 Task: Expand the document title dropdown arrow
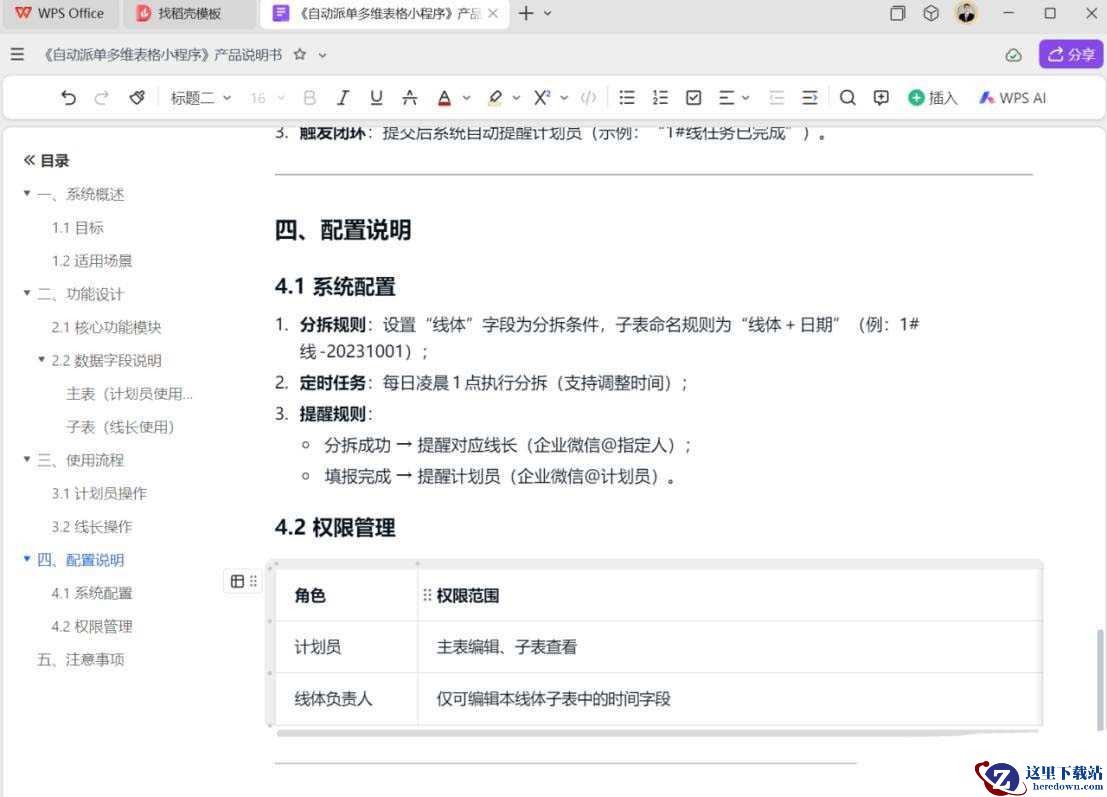323,55
